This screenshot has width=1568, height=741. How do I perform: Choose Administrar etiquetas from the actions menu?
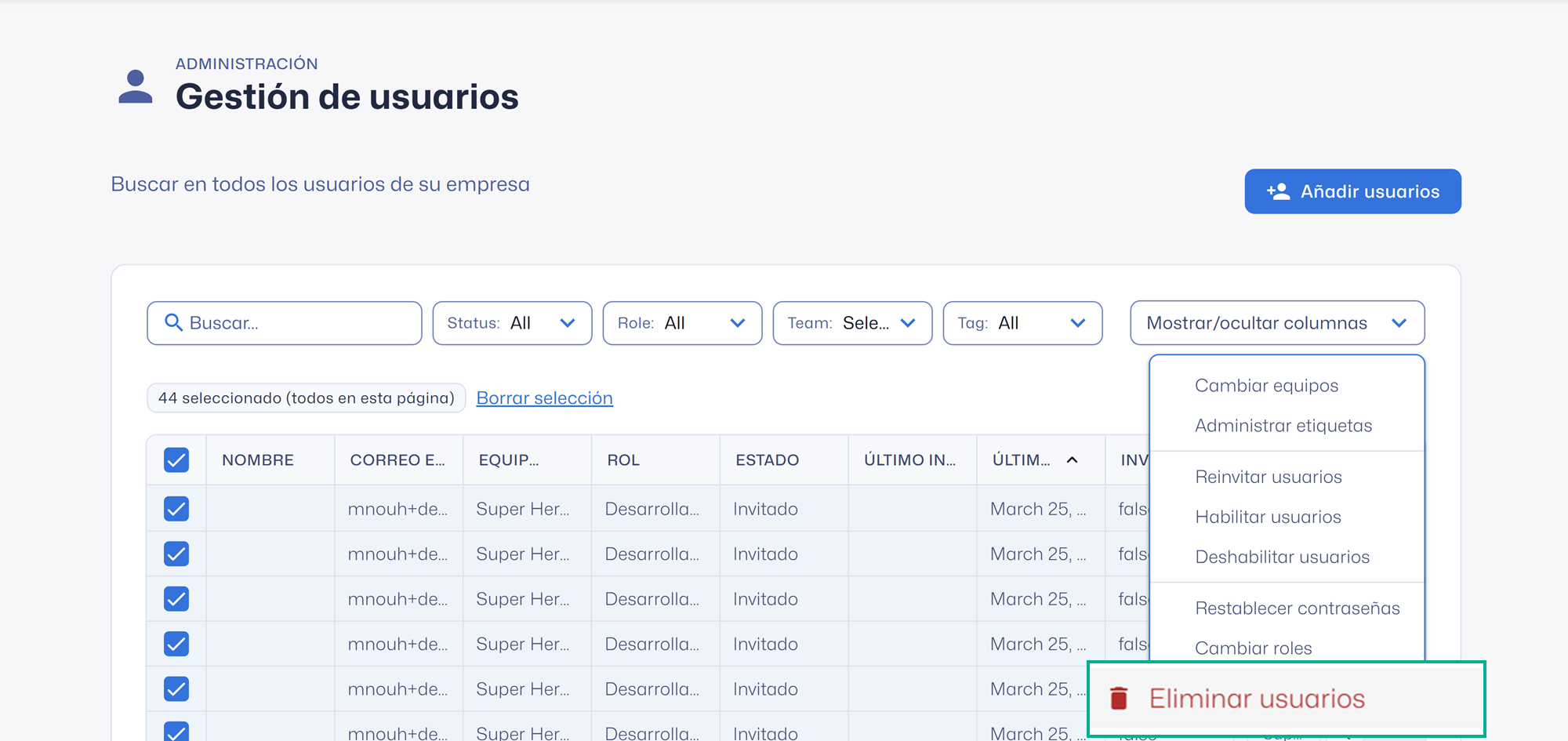(x=1283, y=426)
